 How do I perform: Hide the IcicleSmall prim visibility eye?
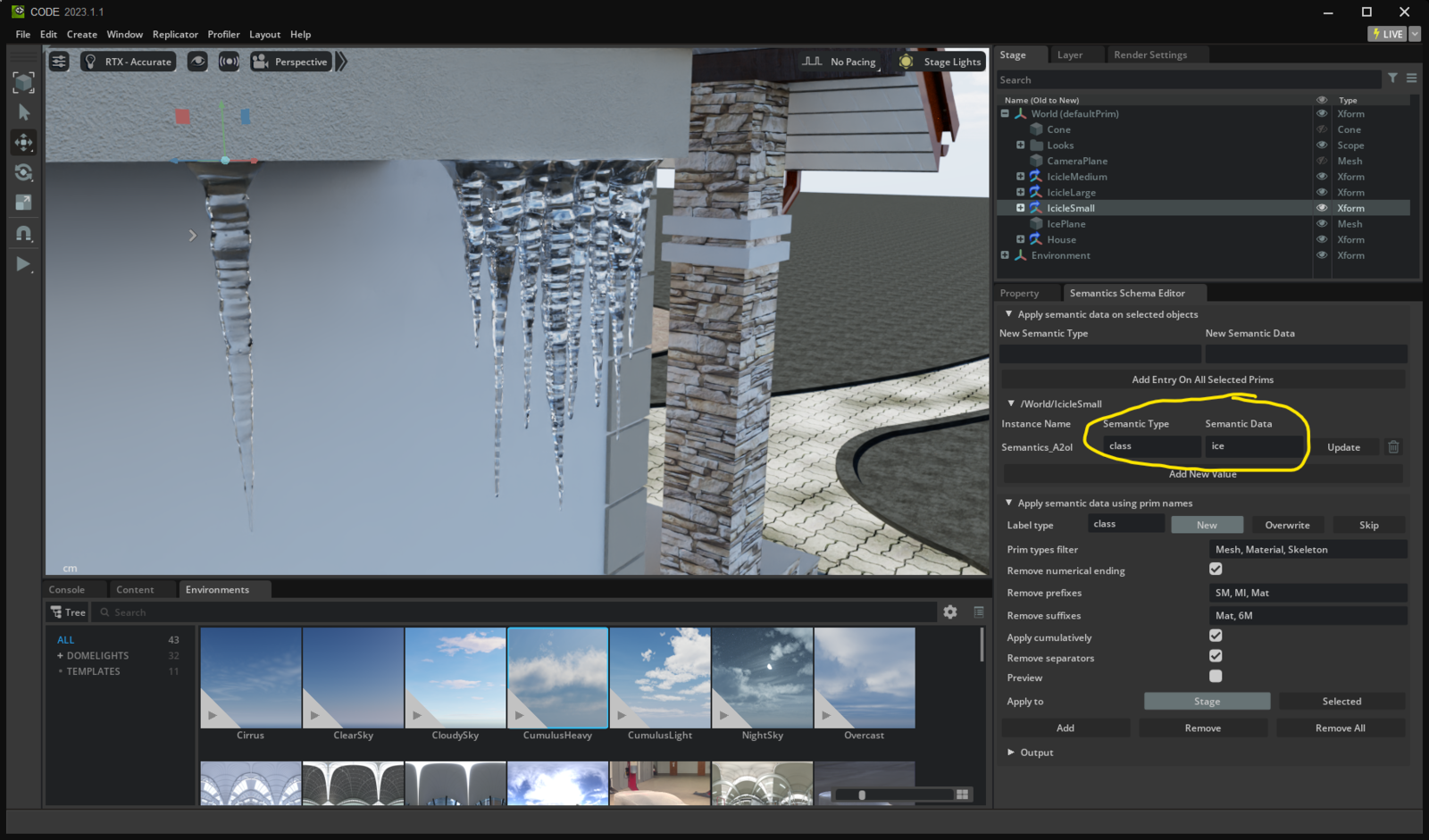tap(1322, 208)
